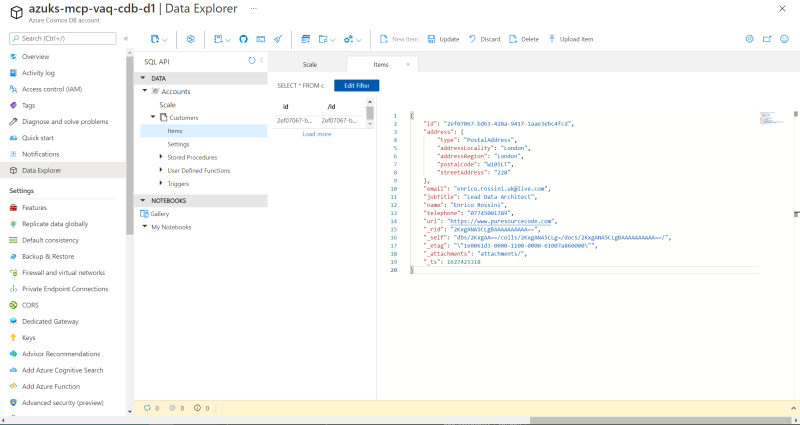Click the New Item button
The image size is (800, 425).
point(399,39)
